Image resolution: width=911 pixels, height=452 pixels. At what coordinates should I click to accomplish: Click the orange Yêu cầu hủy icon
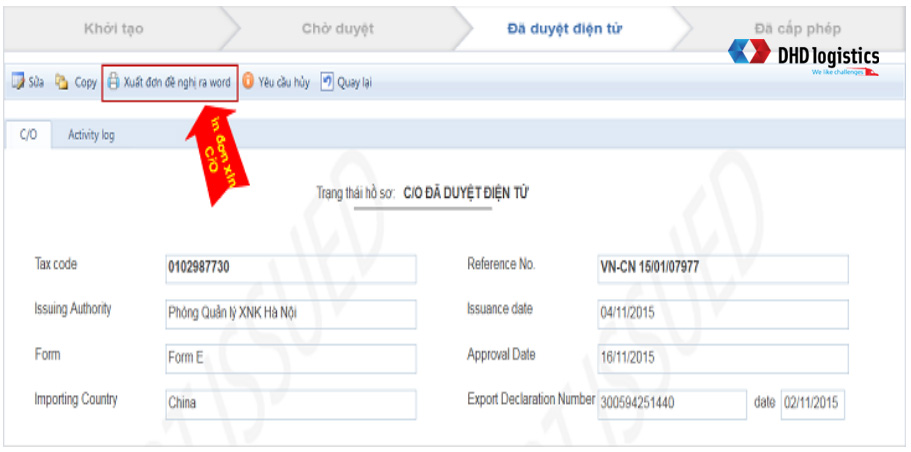click(x=248, y=83)
